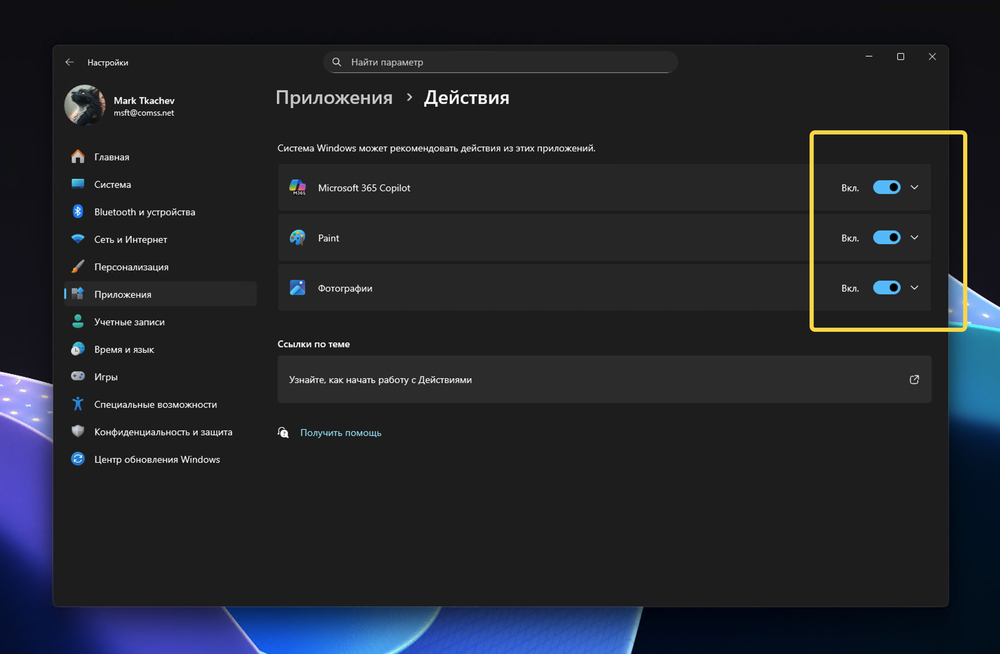Click the Сеть и Интернет Wi-Fi icon
This screenshot has width=1000, height=654.
pos(78,239)
